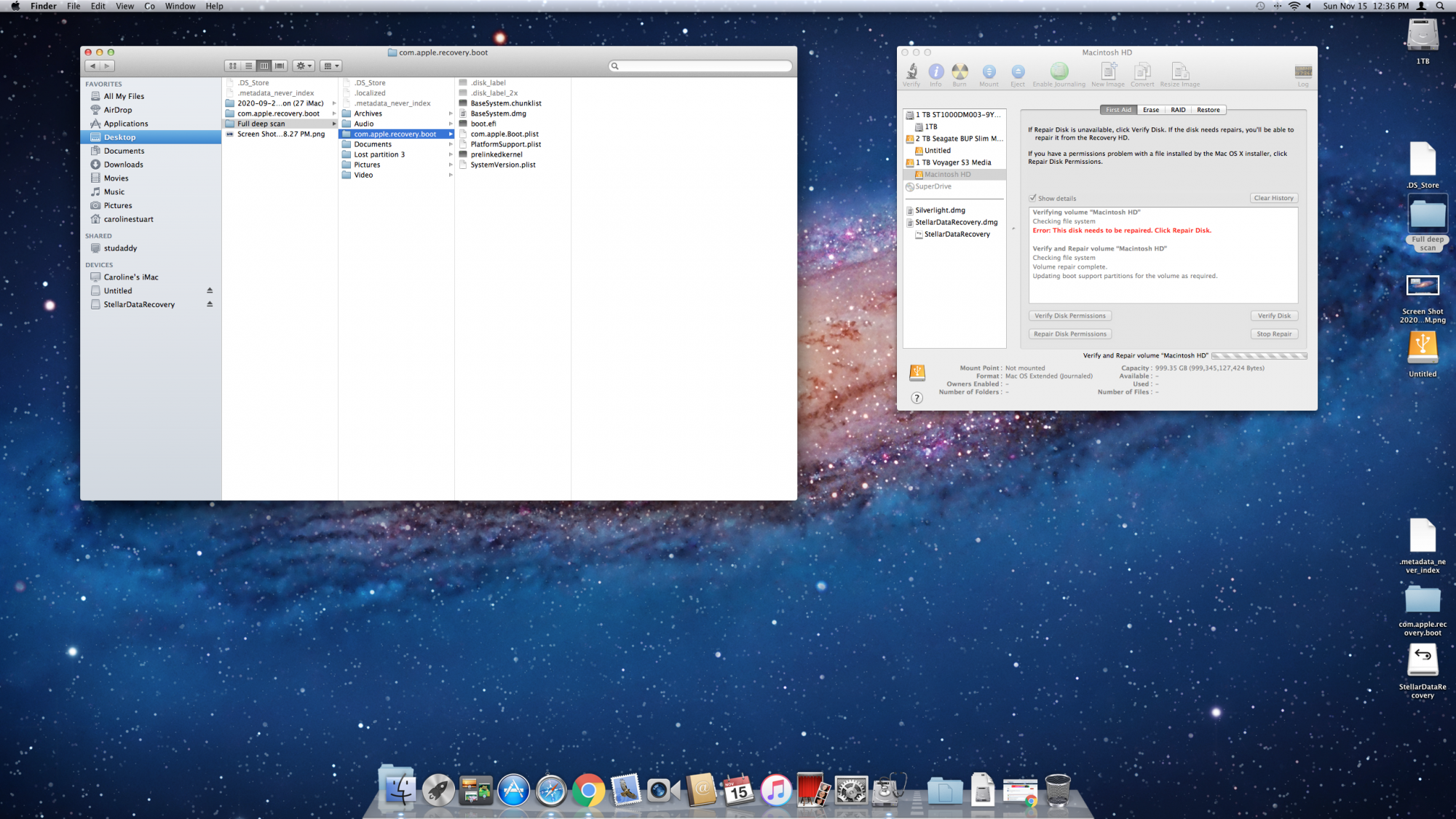This screenshot has height=819, width=1456.
Task: Go back in Finder window
Action: pos(92,66)
